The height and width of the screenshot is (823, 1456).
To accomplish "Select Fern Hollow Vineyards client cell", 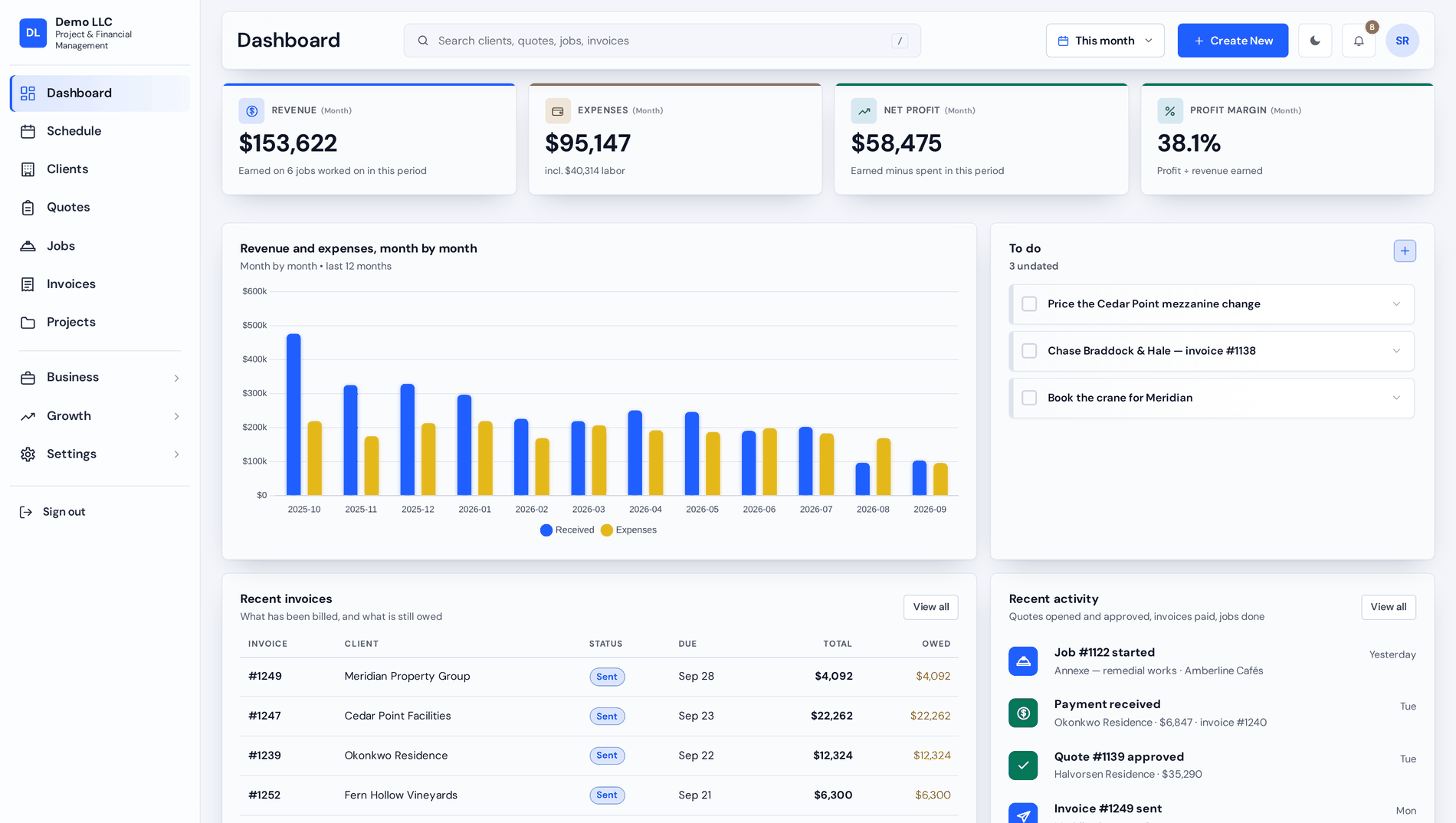I will 401,795.
